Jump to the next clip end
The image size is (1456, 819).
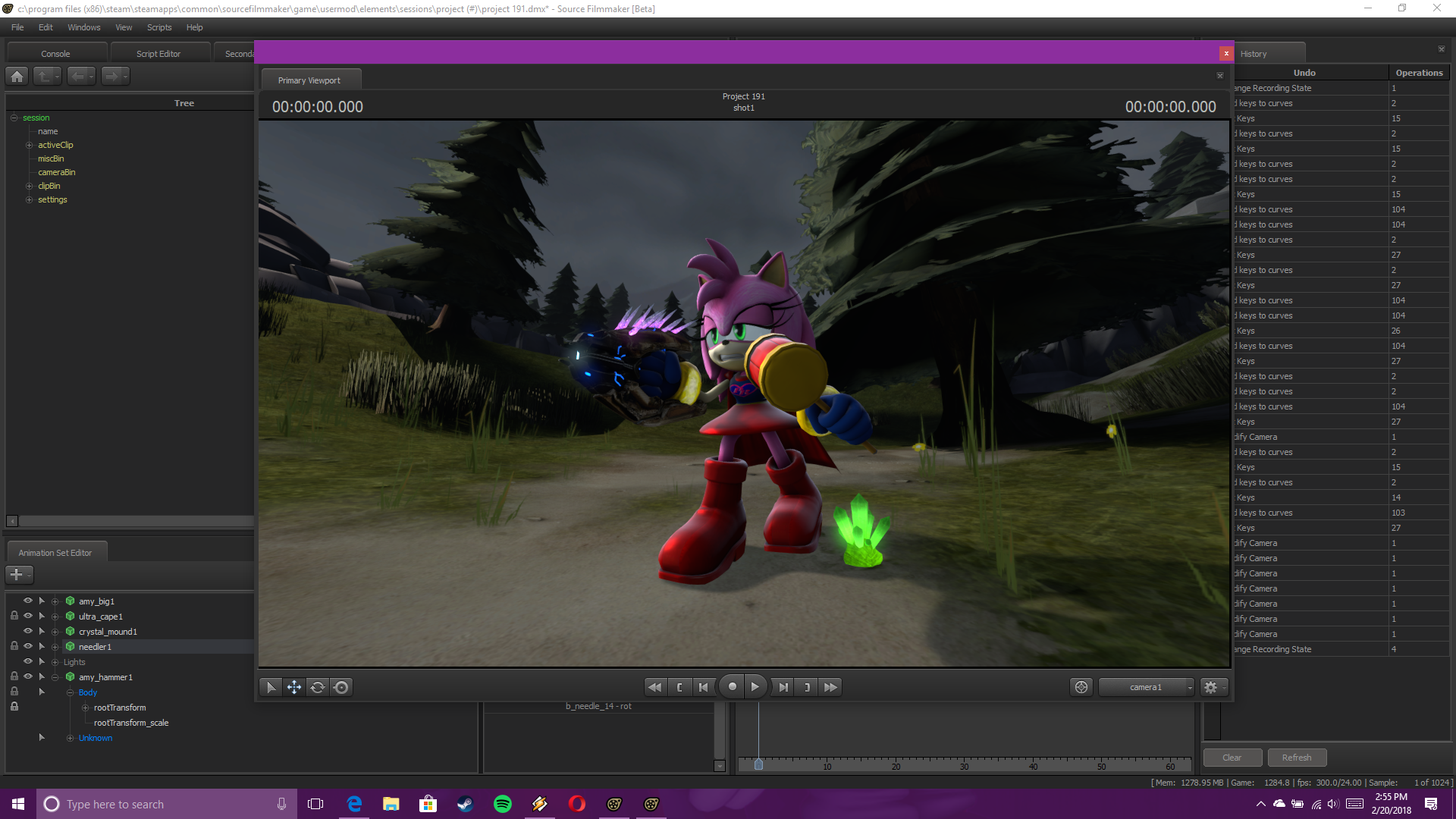coord(807,687)
